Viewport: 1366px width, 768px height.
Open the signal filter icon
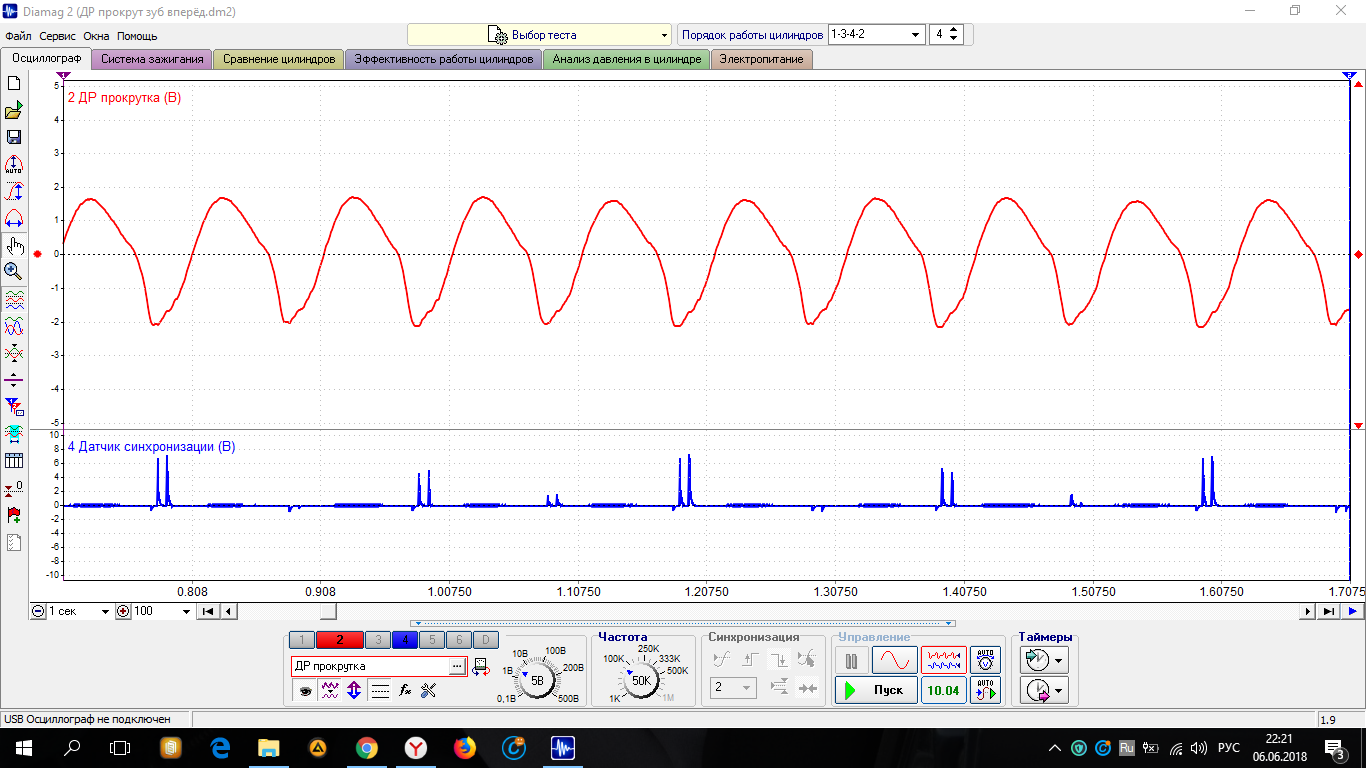point(14,407)
